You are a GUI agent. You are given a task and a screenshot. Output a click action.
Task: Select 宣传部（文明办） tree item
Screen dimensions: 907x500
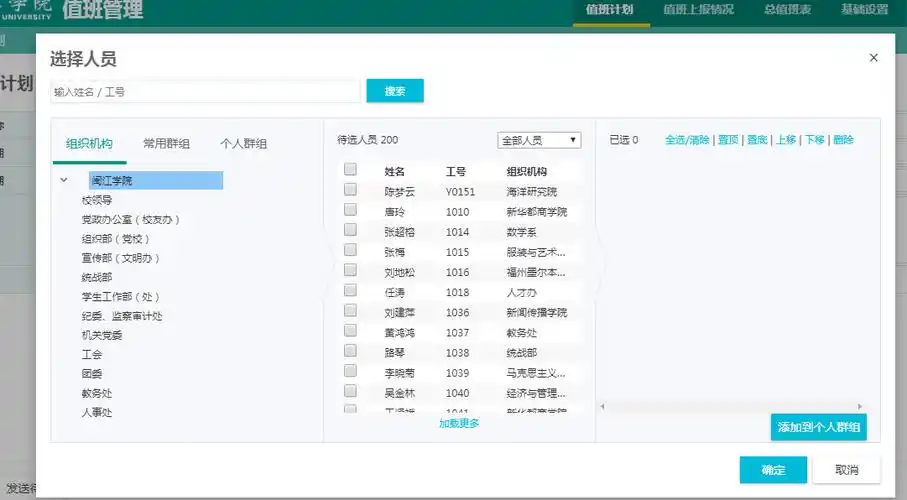pos(120,258)
